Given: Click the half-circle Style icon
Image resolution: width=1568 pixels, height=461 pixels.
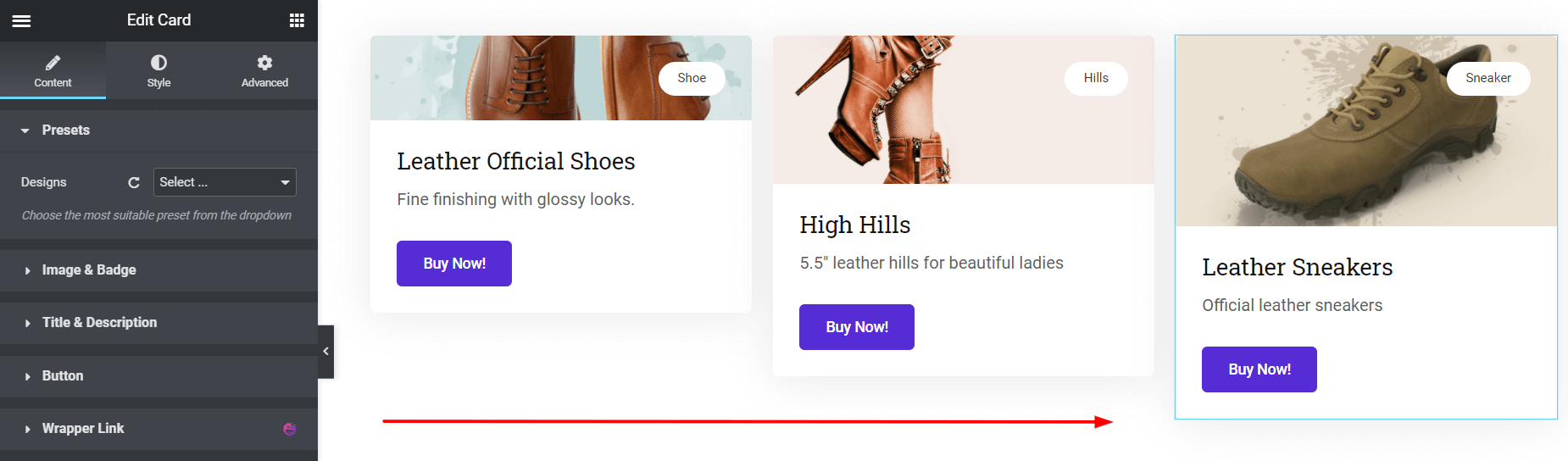Looking at the screenshot, I should [x=158, y=63].
